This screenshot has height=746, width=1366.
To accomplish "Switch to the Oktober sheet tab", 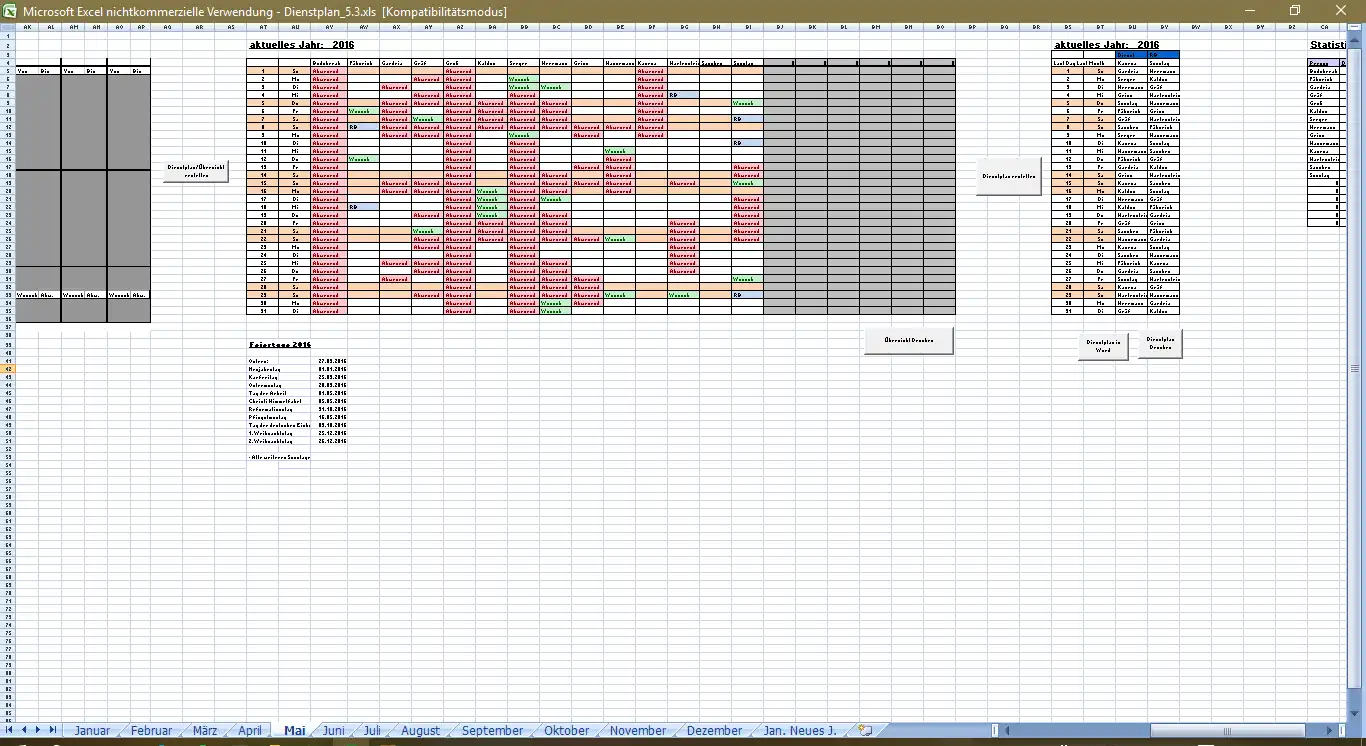I will 567,731.
